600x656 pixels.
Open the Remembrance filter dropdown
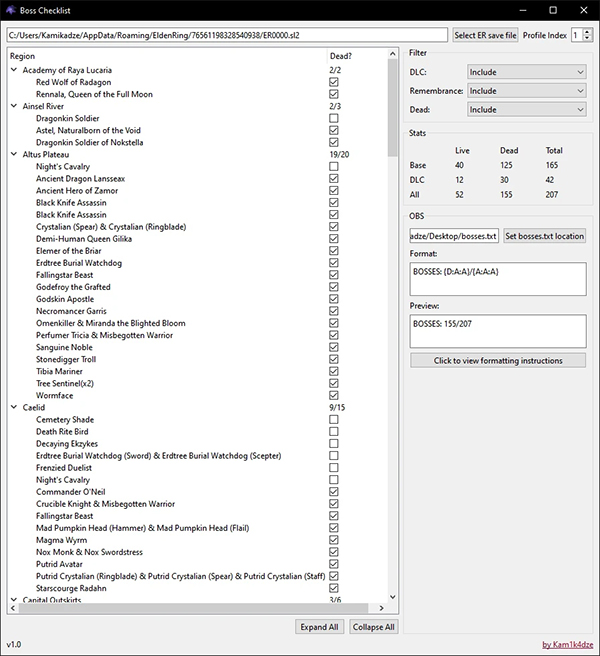526,91
